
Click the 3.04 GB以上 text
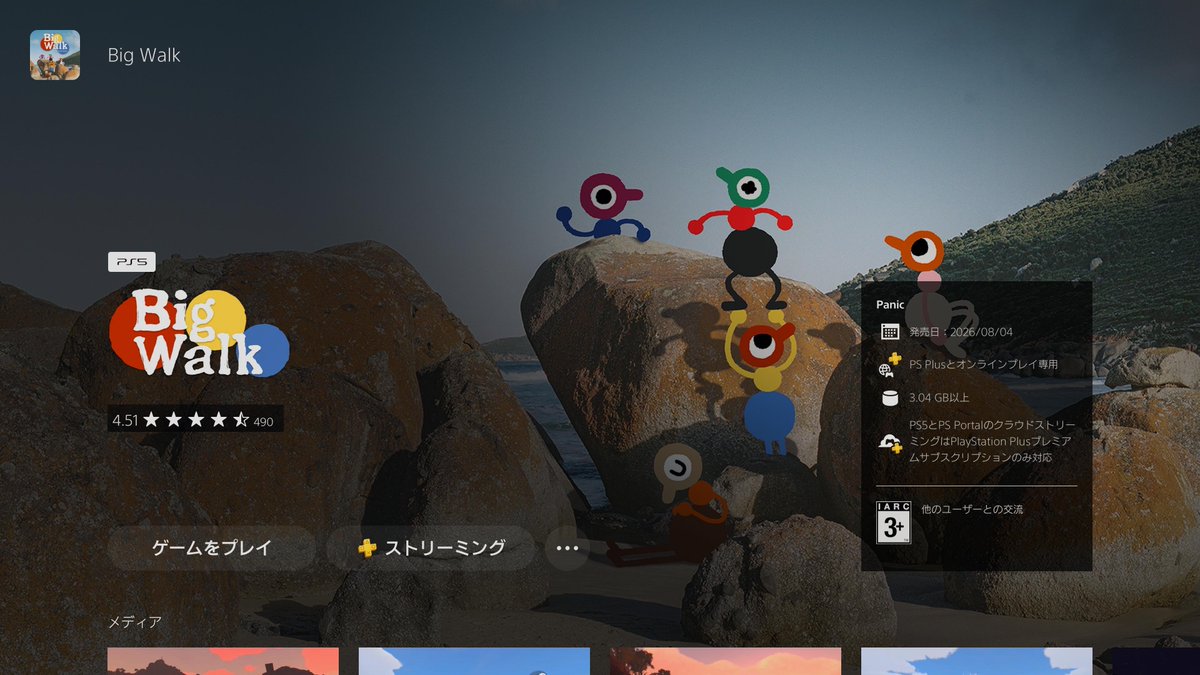point(939,398)
